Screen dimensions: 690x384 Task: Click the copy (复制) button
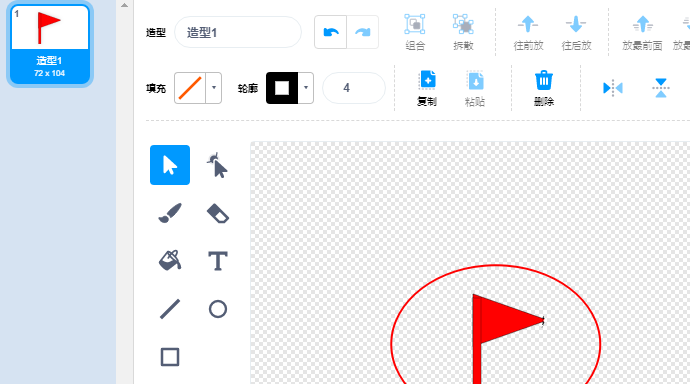click(427, 88)
